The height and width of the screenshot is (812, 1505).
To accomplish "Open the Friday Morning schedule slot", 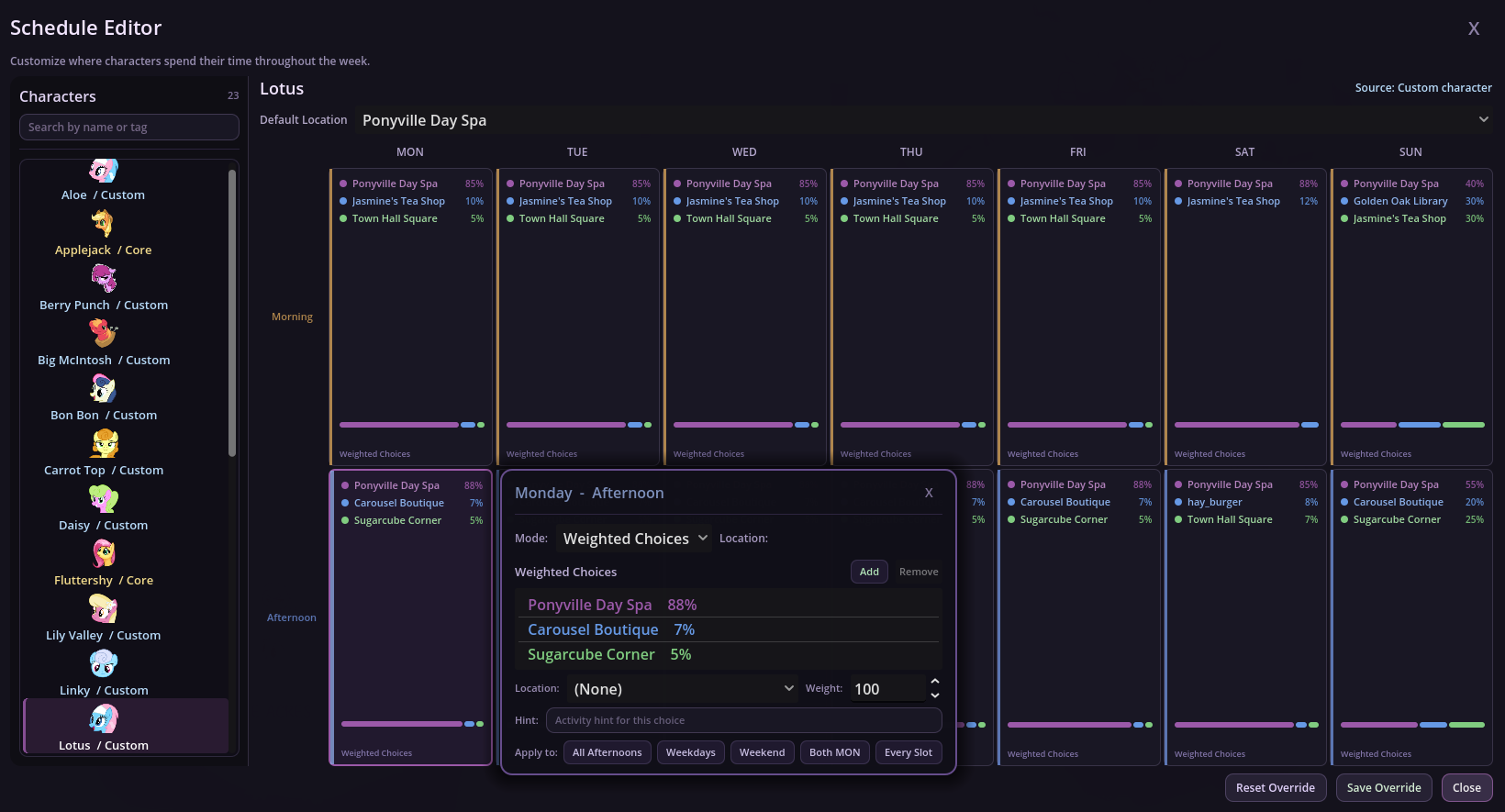I will [1079, 317].
